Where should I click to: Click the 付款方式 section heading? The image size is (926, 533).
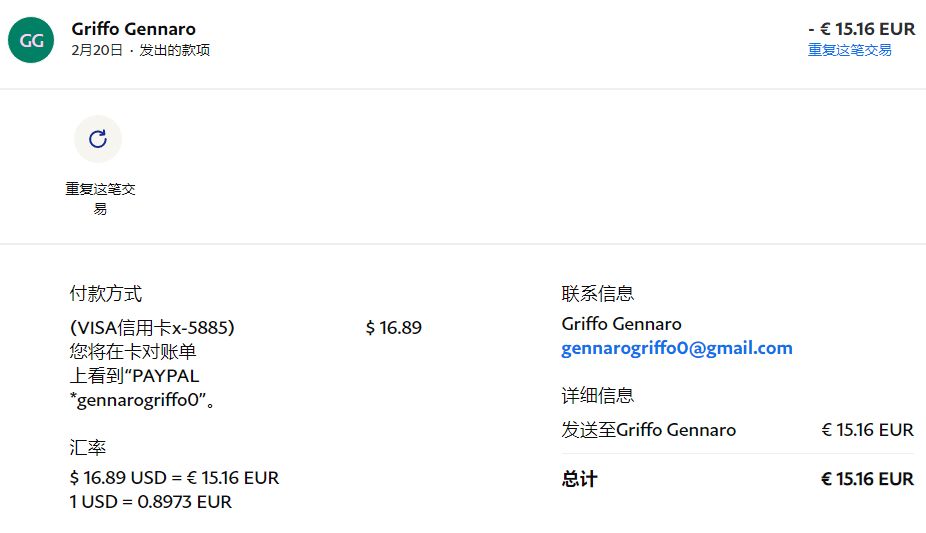coord(105,293)
